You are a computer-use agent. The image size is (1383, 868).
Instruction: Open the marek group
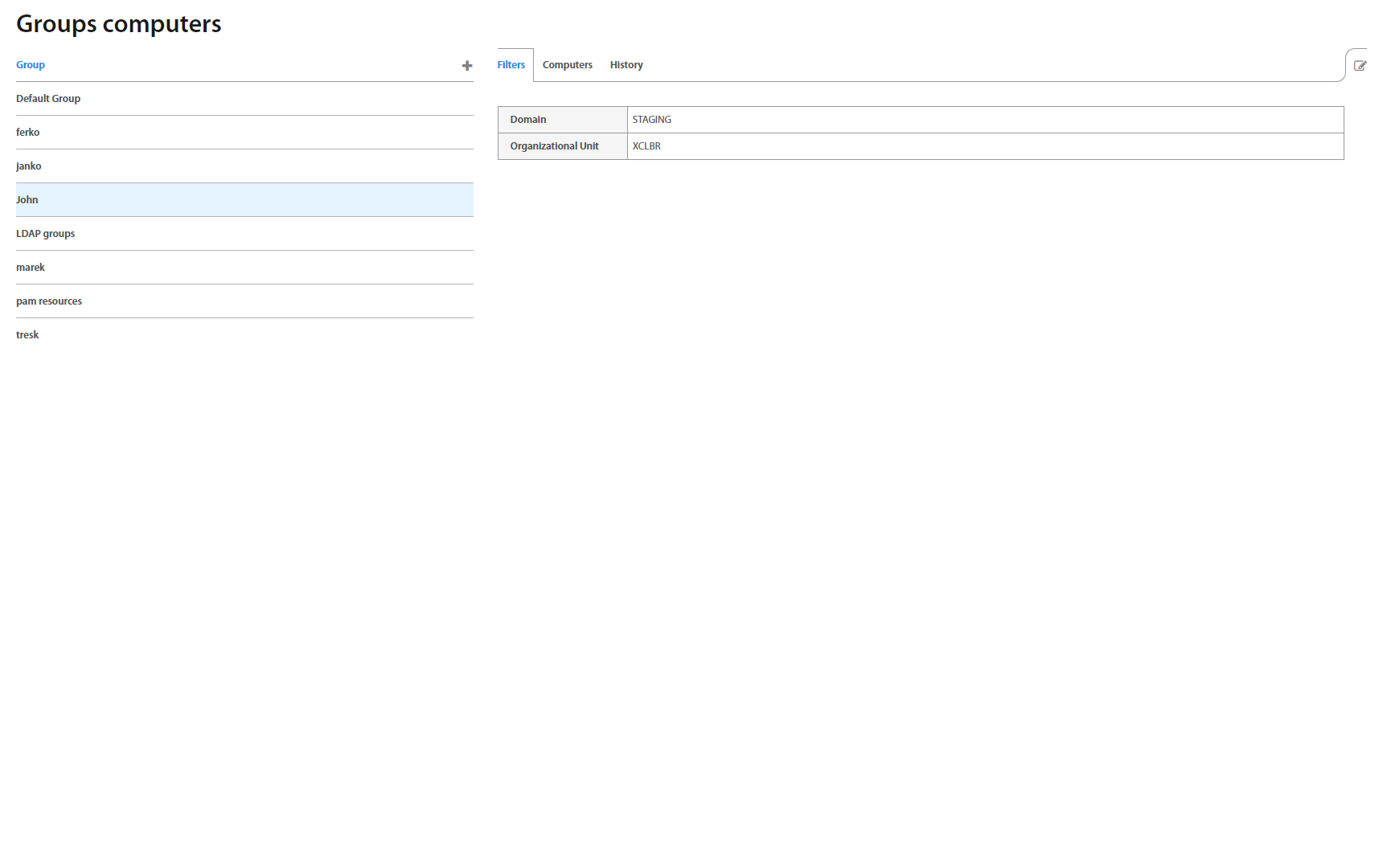pyautogui.click(x=31, y=268)
